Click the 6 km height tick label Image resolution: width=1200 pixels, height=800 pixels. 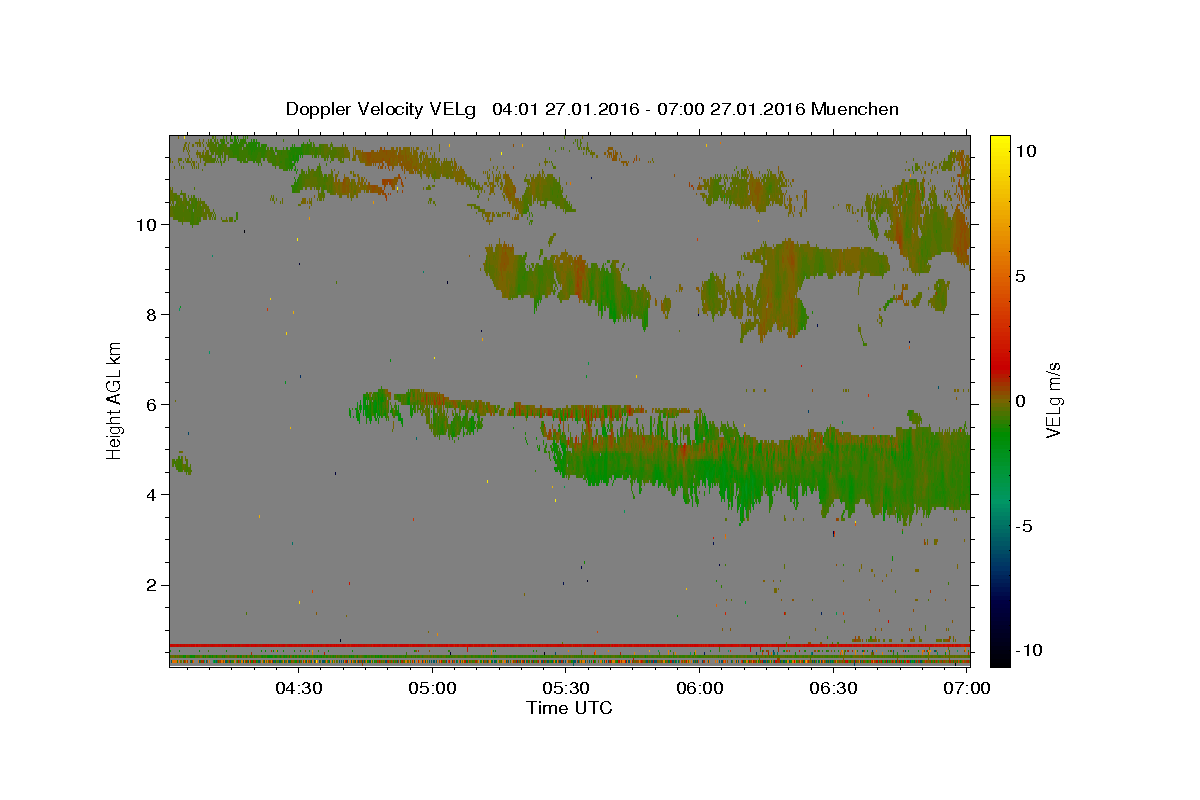click(x=152, y=404)
